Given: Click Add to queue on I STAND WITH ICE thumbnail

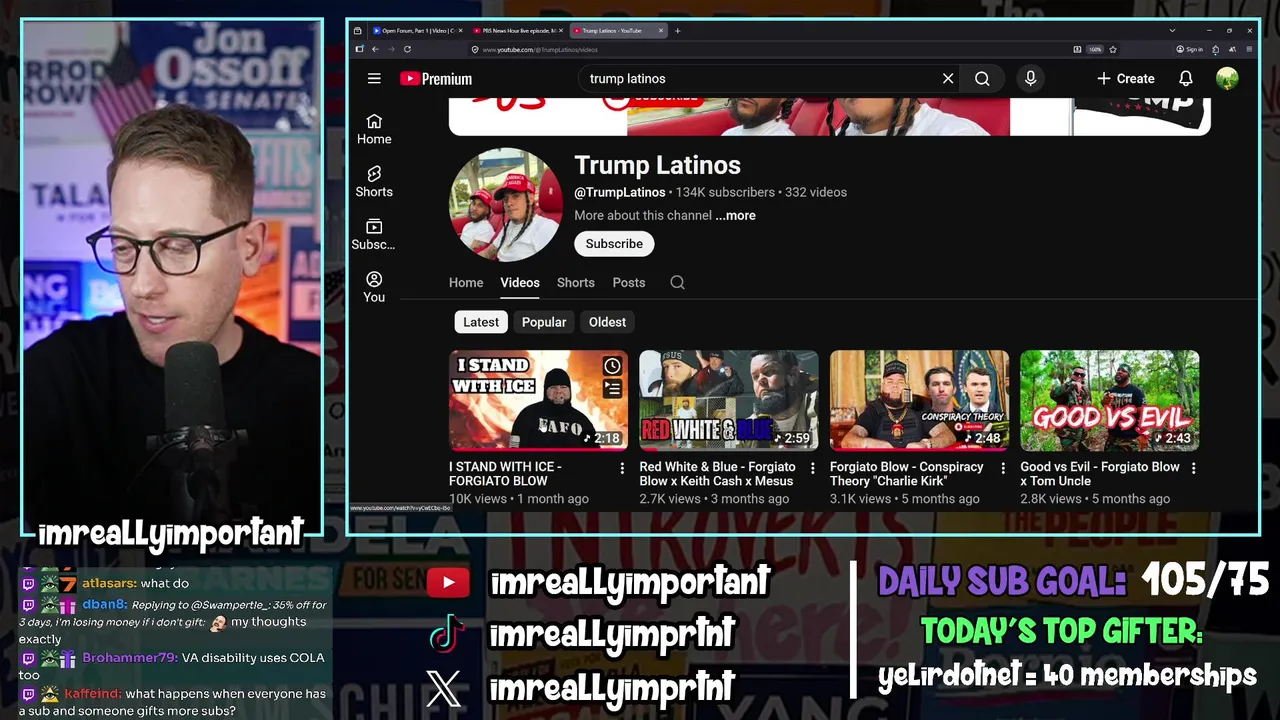Looking at the screenshot, I should pos(612,389).
